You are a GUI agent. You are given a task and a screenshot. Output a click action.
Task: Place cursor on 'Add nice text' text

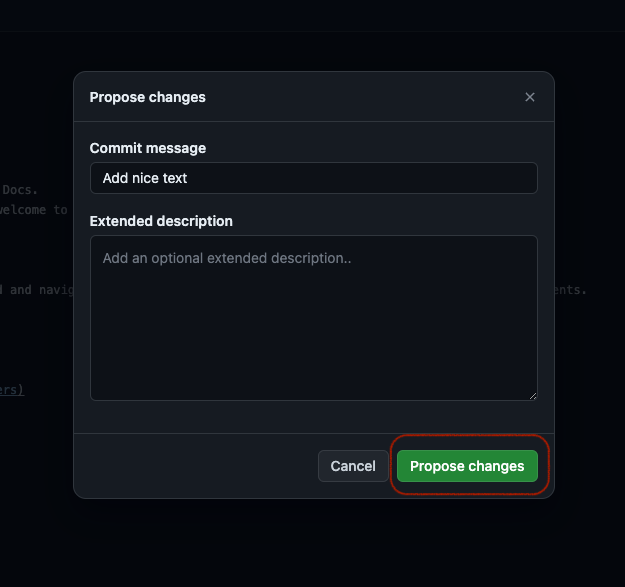tap(145, 178)
